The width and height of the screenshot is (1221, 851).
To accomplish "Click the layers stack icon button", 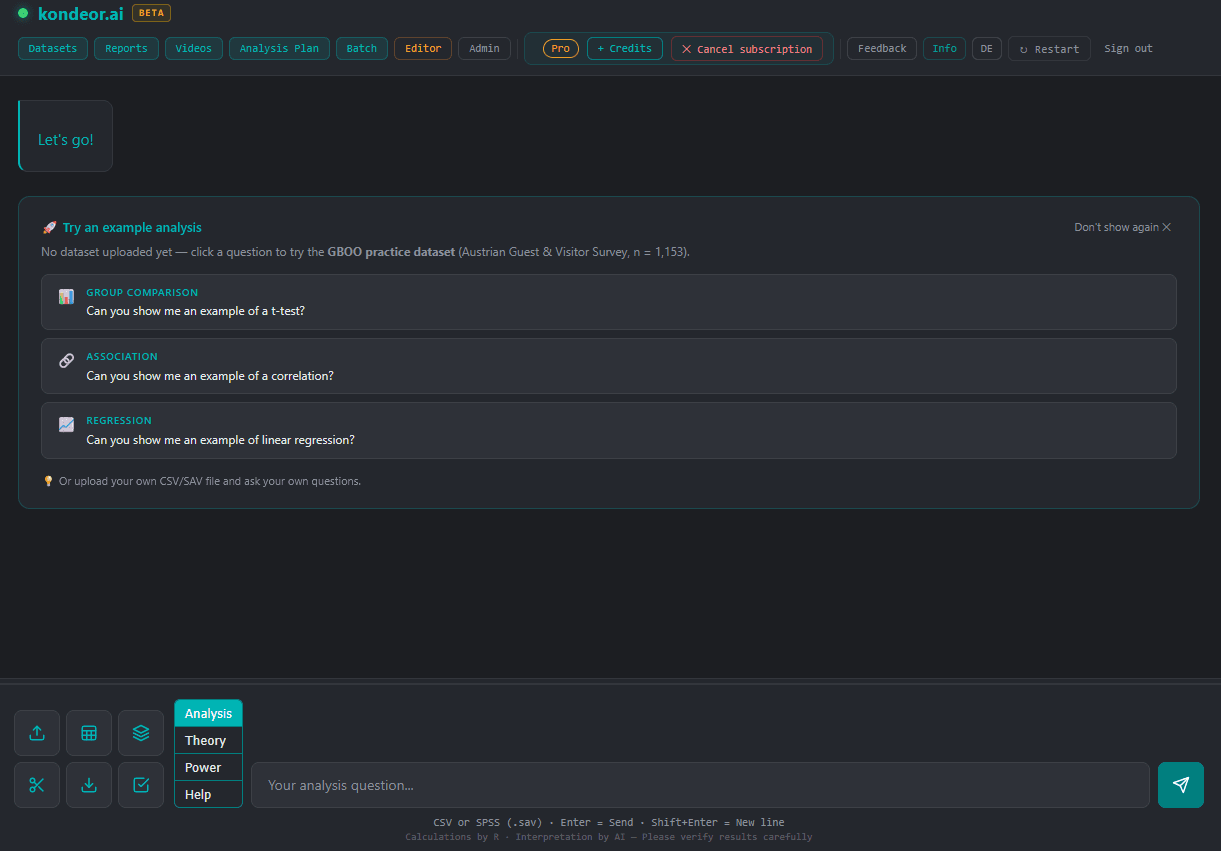I will [141, 733].
